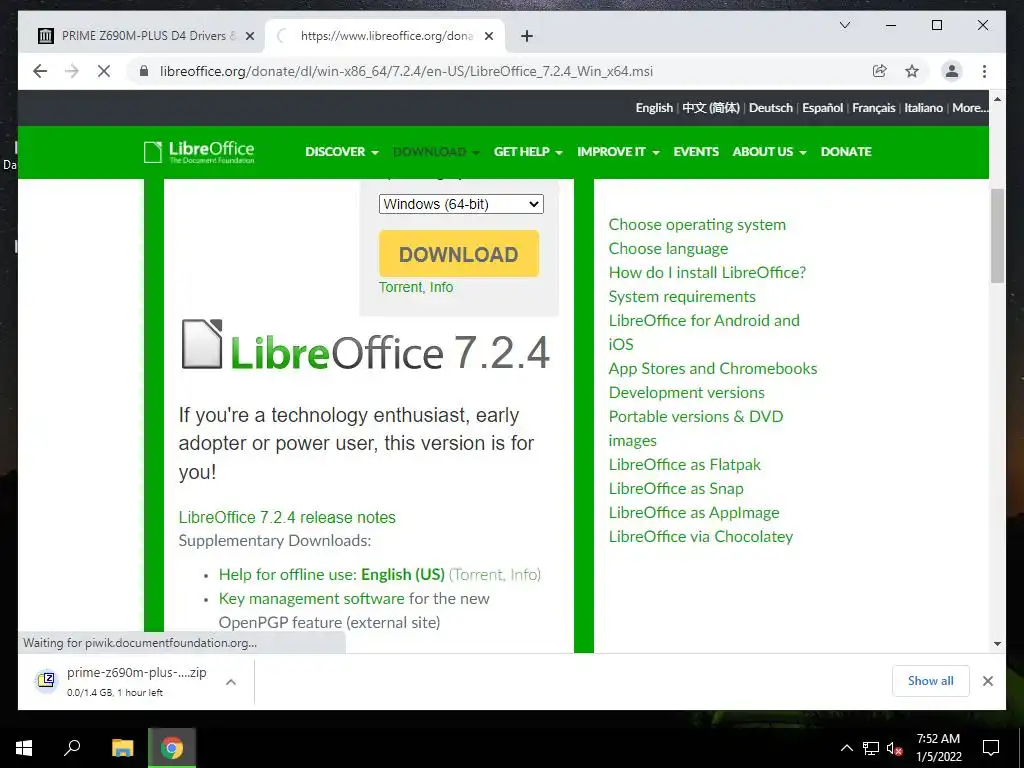Click the yellow DOWNLOAD button
Image resolution: width=1024 pixels, height=768 pixels.
(458, 253)
